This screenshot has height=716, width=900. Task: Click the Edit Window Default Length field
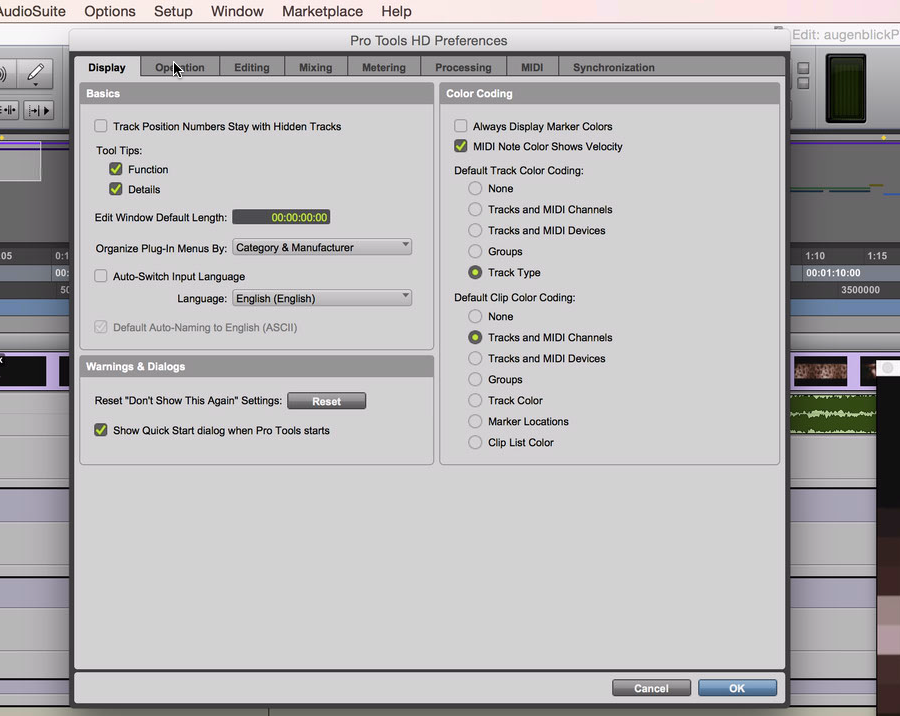(x=281, y=217)
